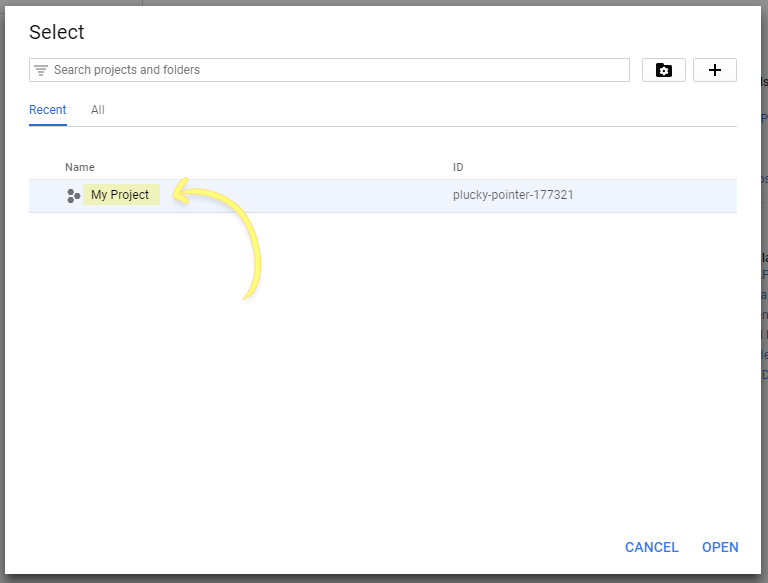The width and height of the screenshot is (768, 583).
Task: Open the manage resources folder-gear icon
Action: [x=664, y=70]
